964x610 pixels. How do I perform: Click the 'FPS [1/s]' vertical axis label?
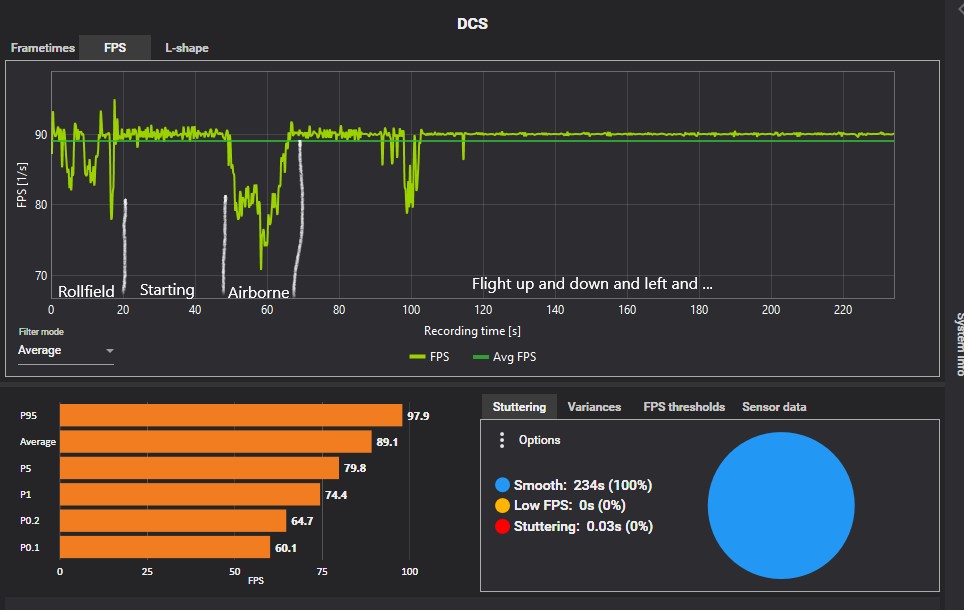22,184
